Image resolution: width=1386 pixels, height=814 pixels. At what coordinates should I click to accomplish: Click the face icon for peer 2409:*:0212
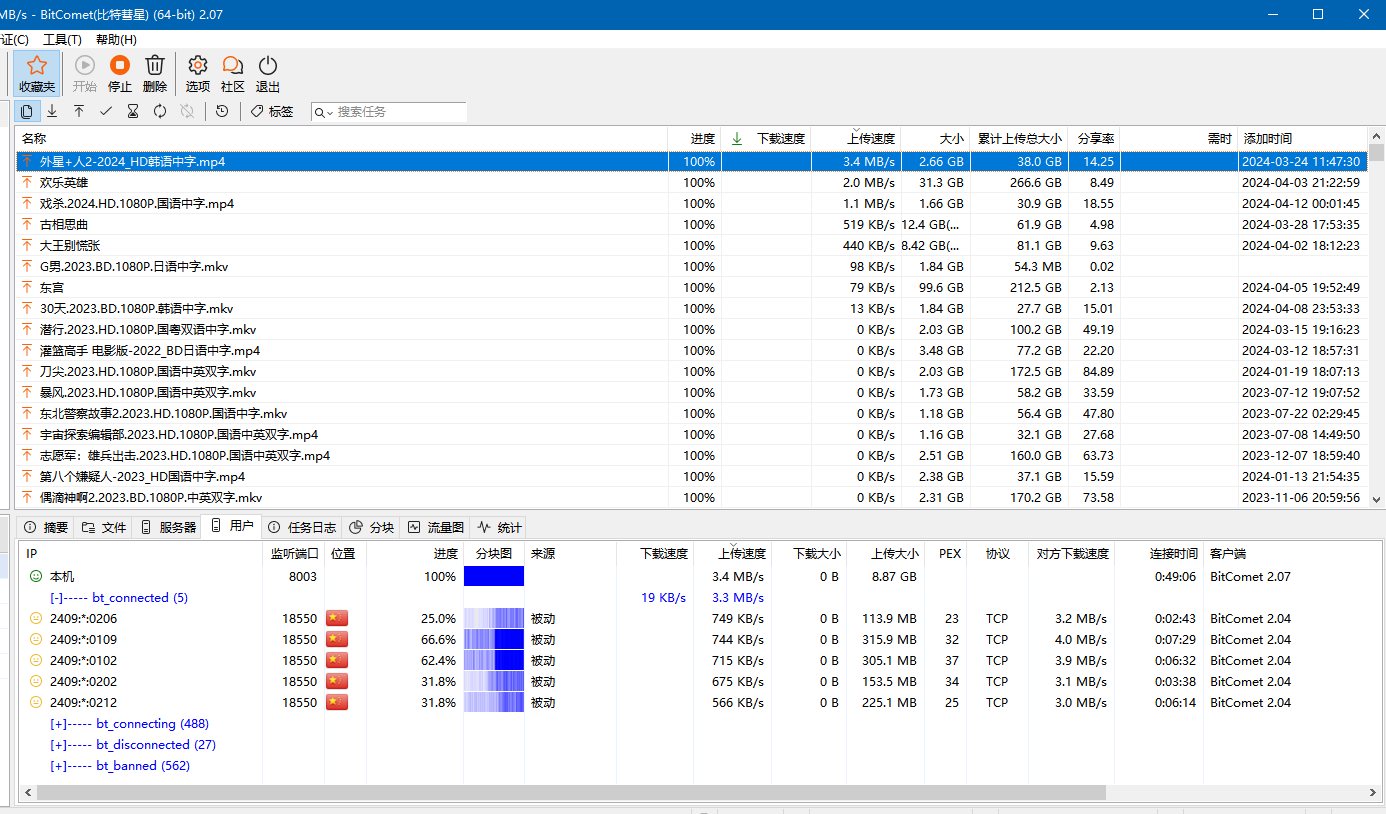coord(36,703)
